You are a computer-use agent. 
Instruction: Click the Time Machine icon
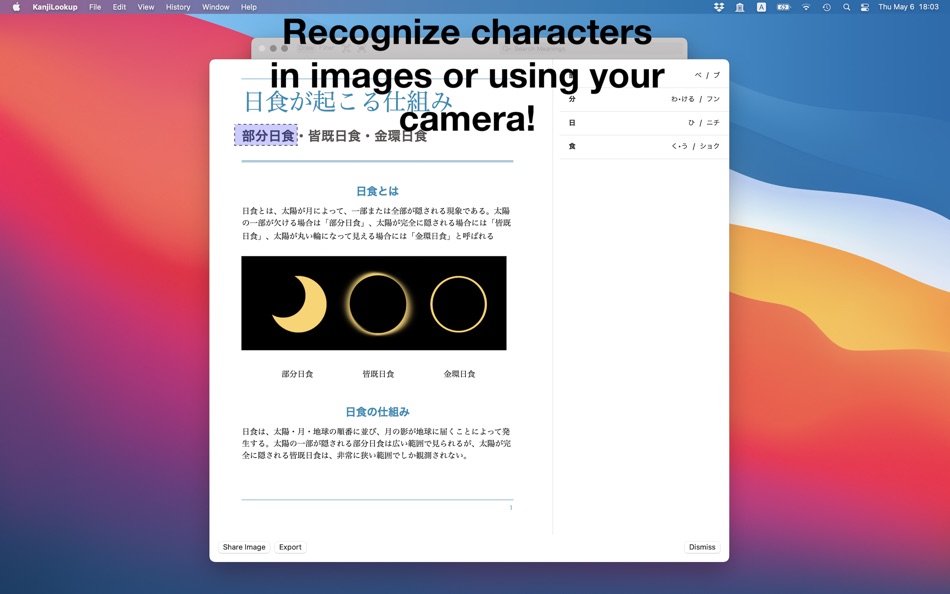(x=826, y=7)
